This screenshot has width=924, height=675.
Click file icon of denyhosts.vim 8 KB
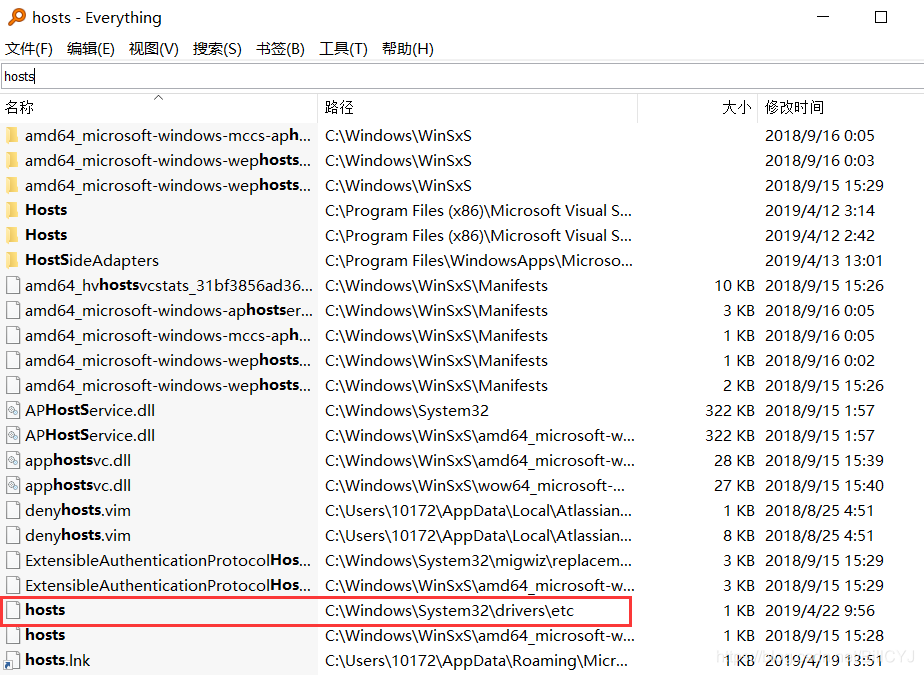click(x=12, y=535)
